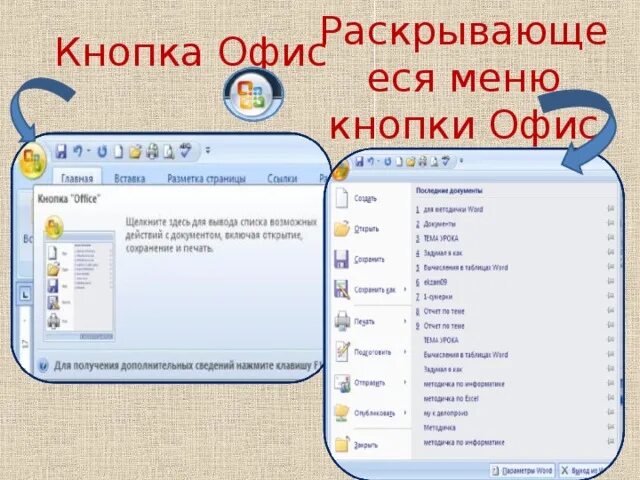Pin the 'ekzam09' recent document
This screenshot has height=480, width=640.
coord(611,282)
